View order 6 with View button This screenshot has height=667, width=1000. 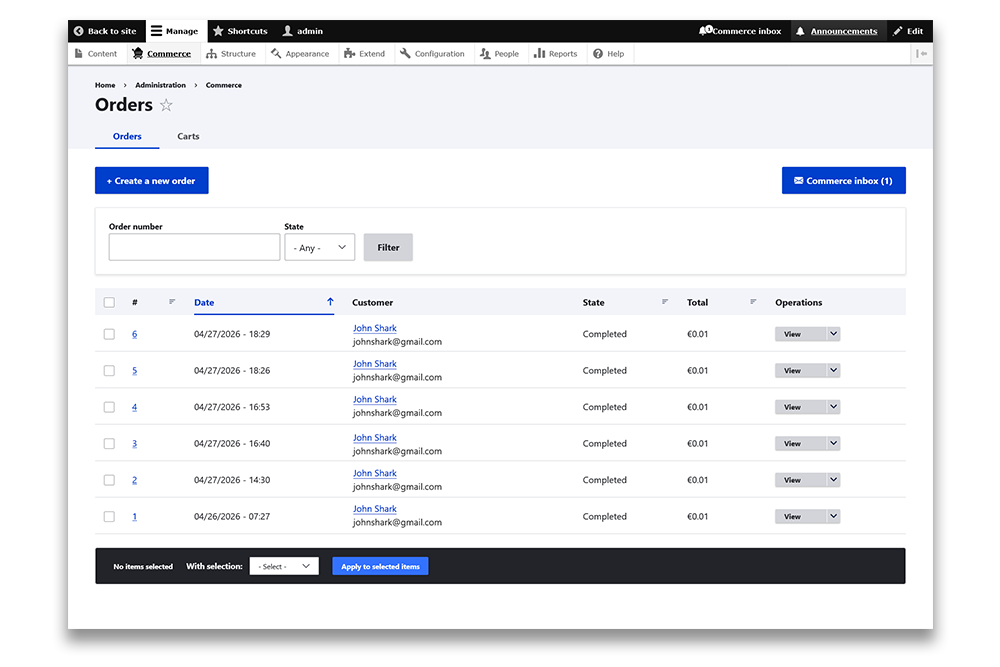coord(800,334)
